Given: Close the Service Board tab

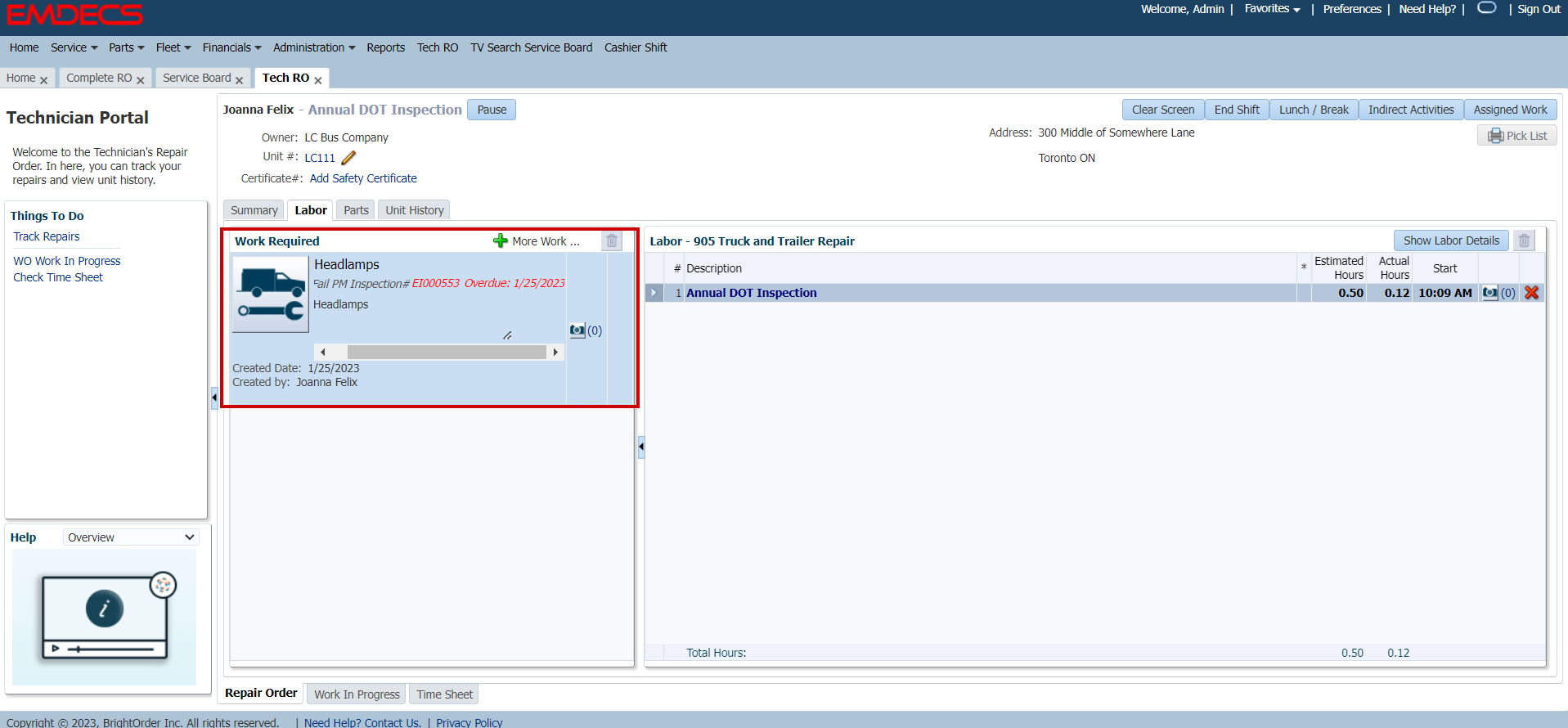Looking at the screenshot, I should tap(239, 80).
